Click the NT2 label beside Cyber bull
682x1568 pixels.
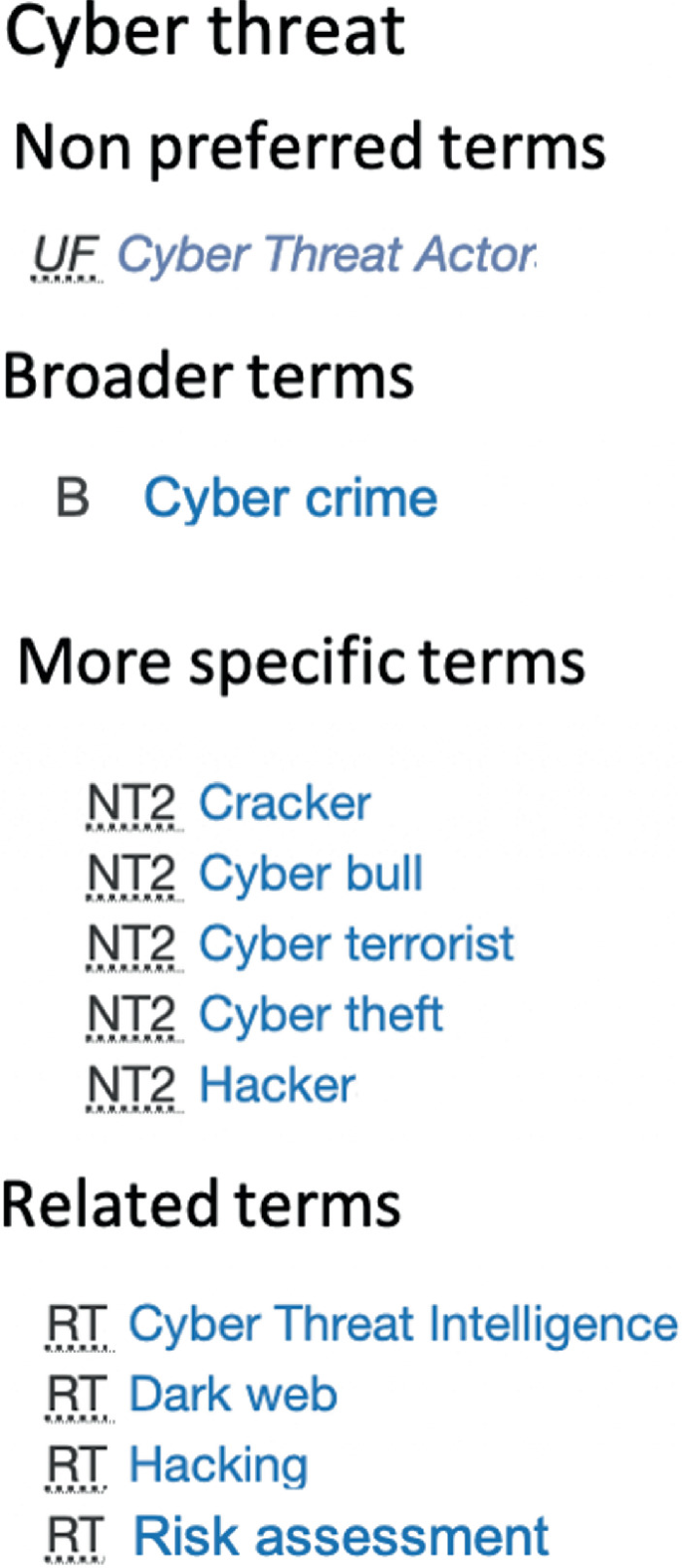pos(132,875)
